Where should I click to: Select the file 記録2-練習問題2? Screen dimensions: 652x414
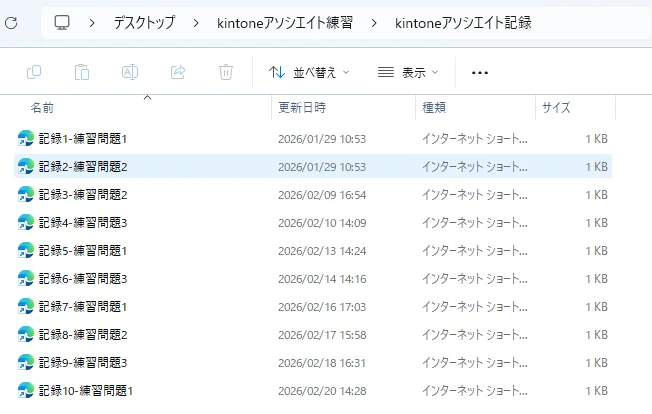click(83, 166)
